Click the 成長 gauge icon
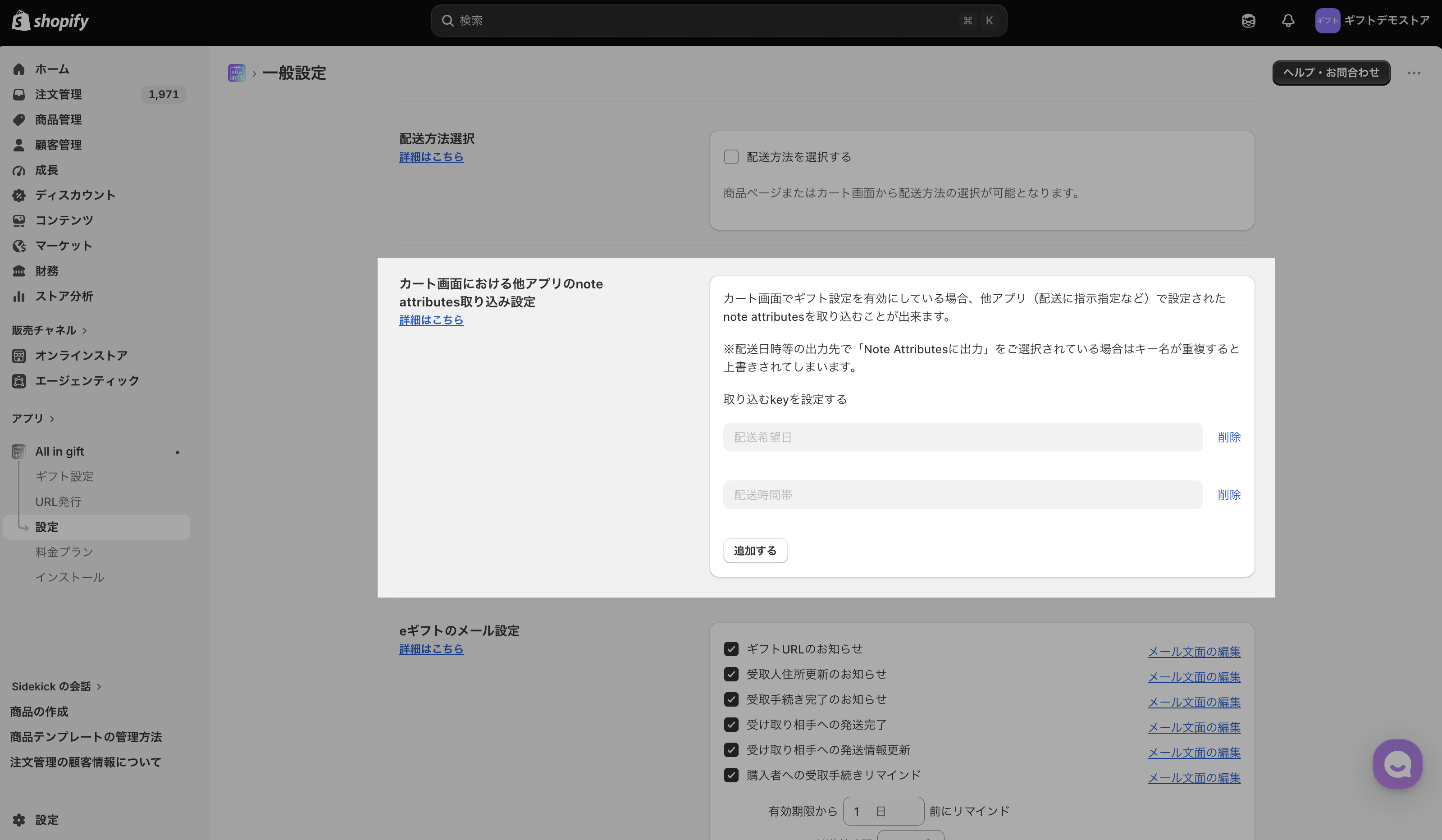Viewport: 1442px width, 840px height. point(19,170)
